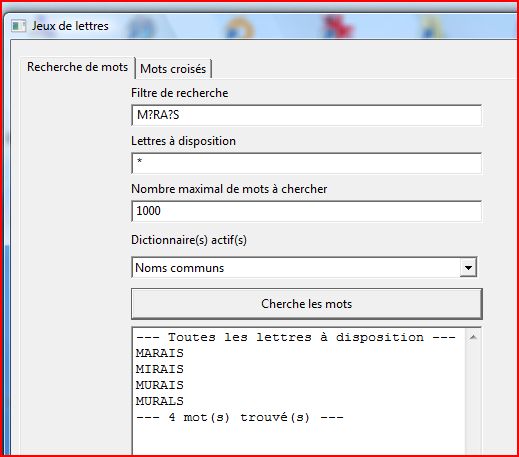Select the result word MIRAIS

160,369
